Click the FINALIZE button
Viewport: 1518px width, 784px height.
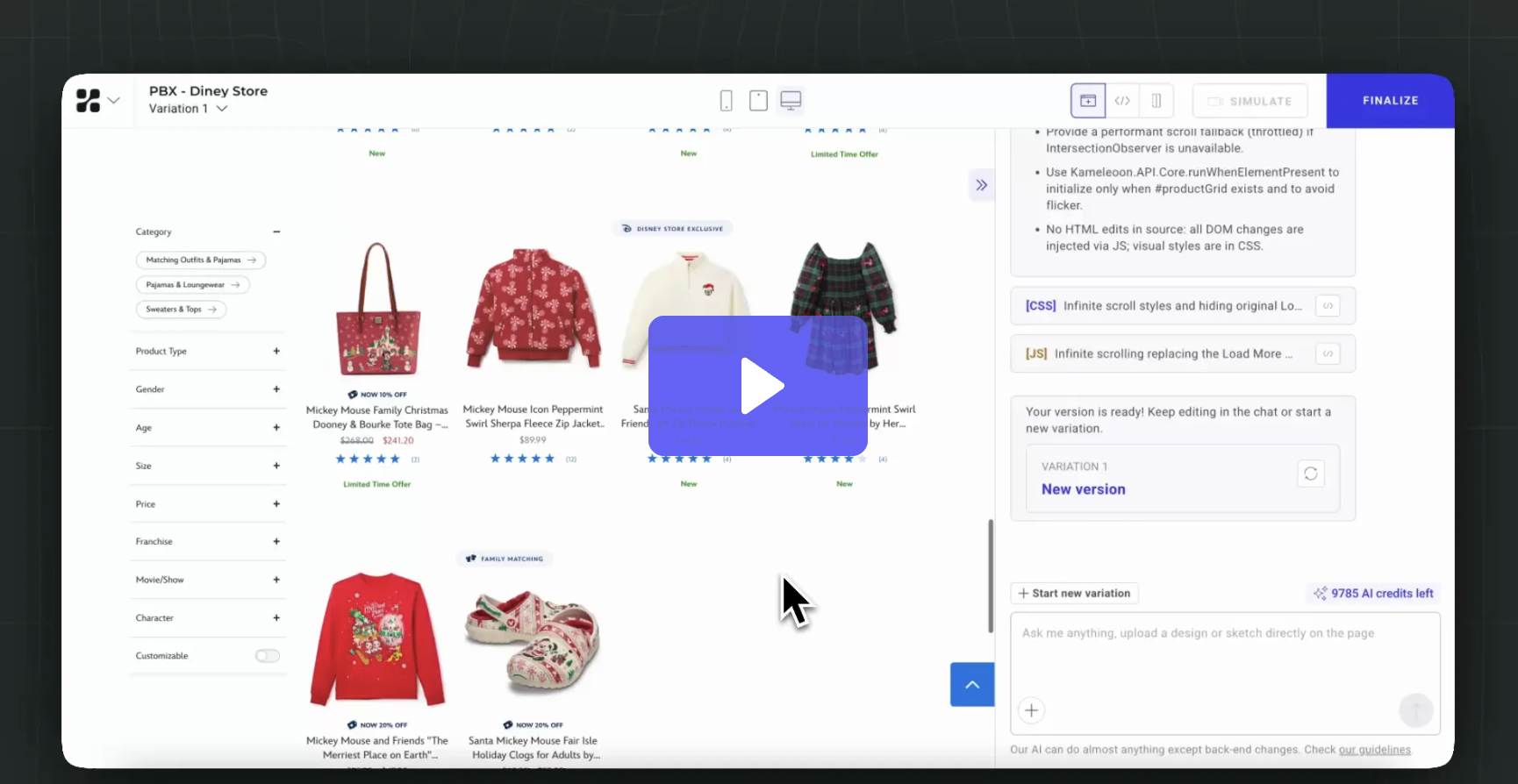pos(1390,101)
